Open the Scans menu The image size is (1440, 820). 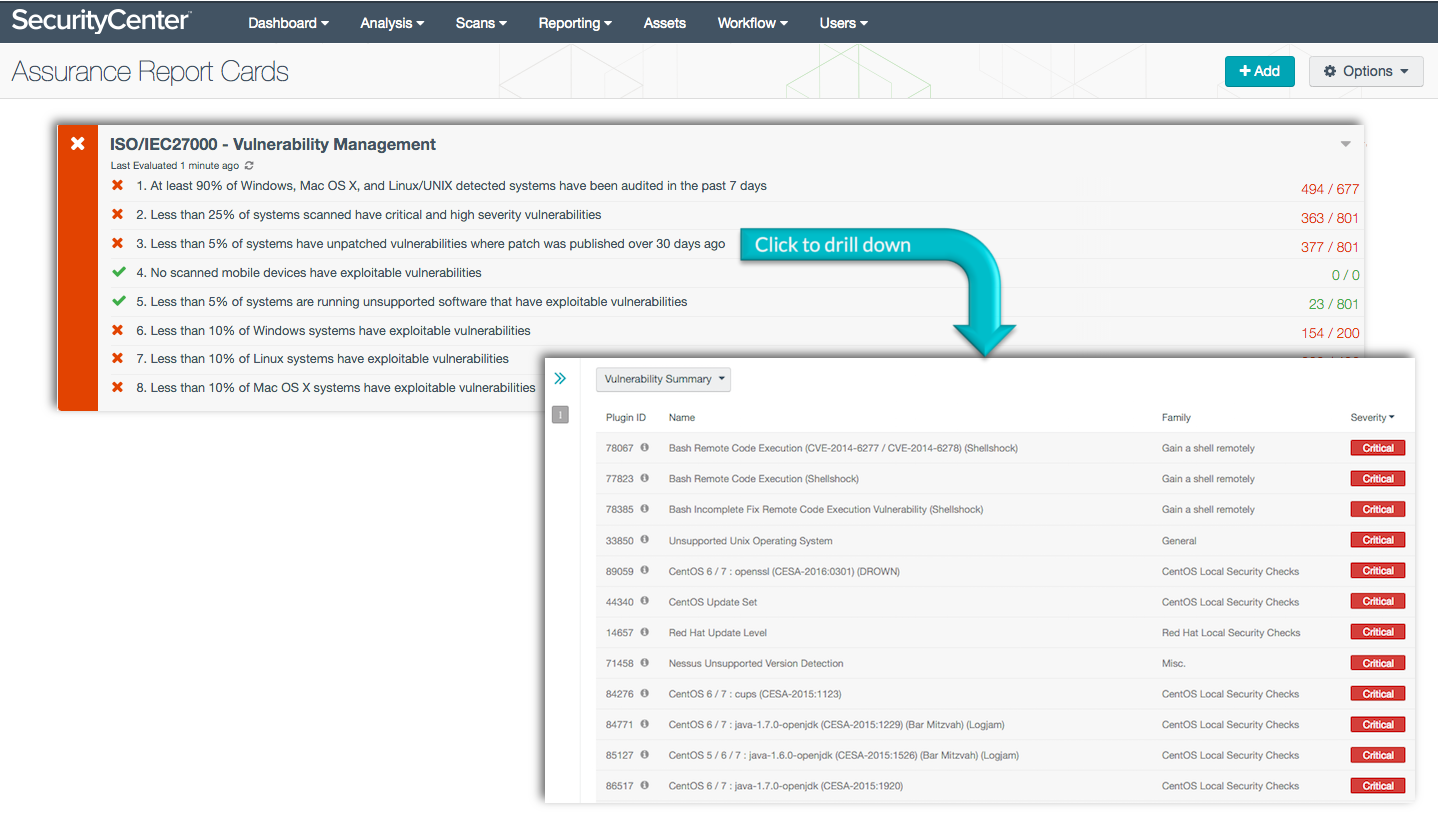pos(481,23)
